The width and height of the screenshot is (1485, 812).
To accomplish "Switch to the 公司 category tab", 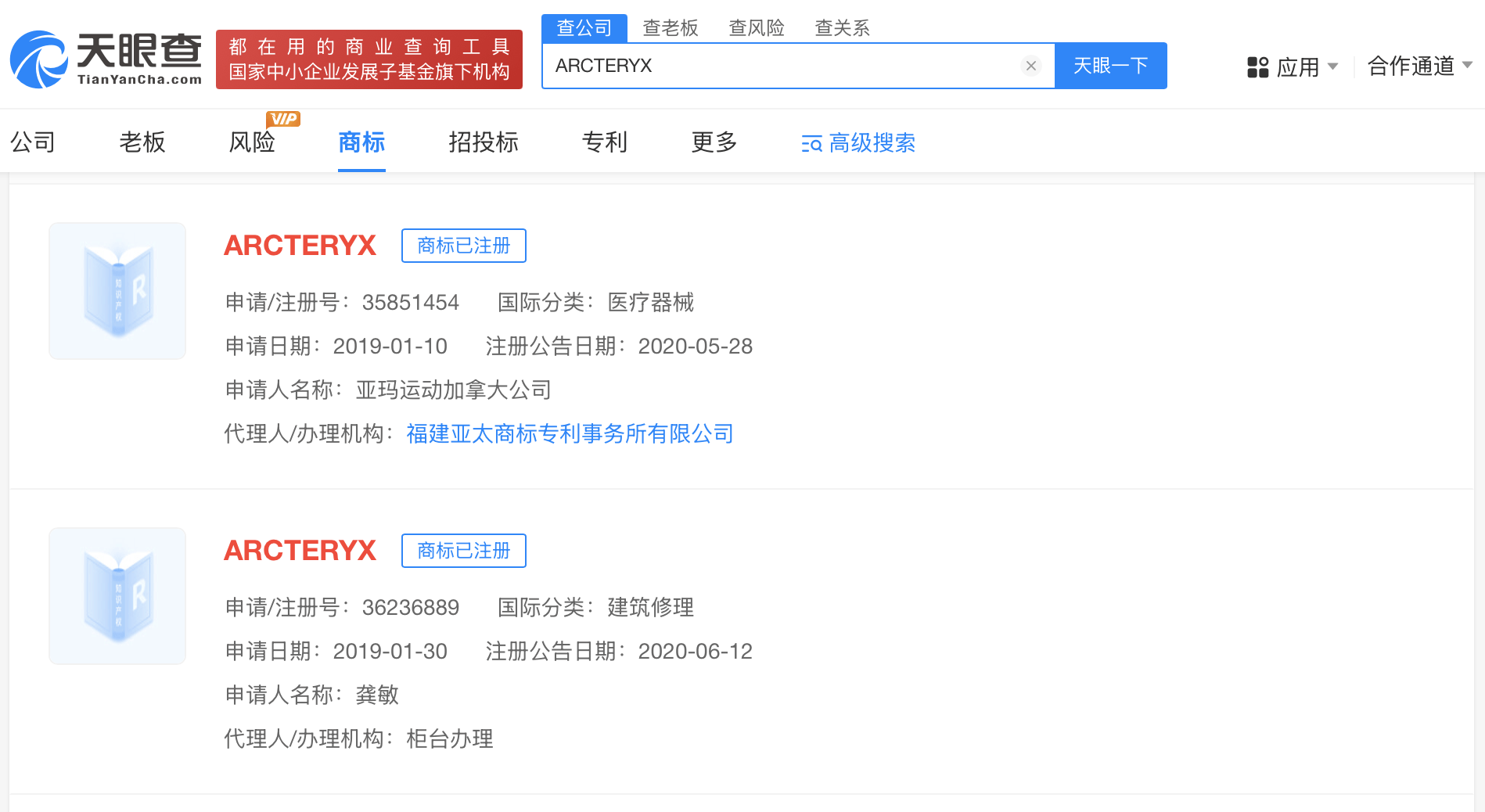I will tap(33, 142).
